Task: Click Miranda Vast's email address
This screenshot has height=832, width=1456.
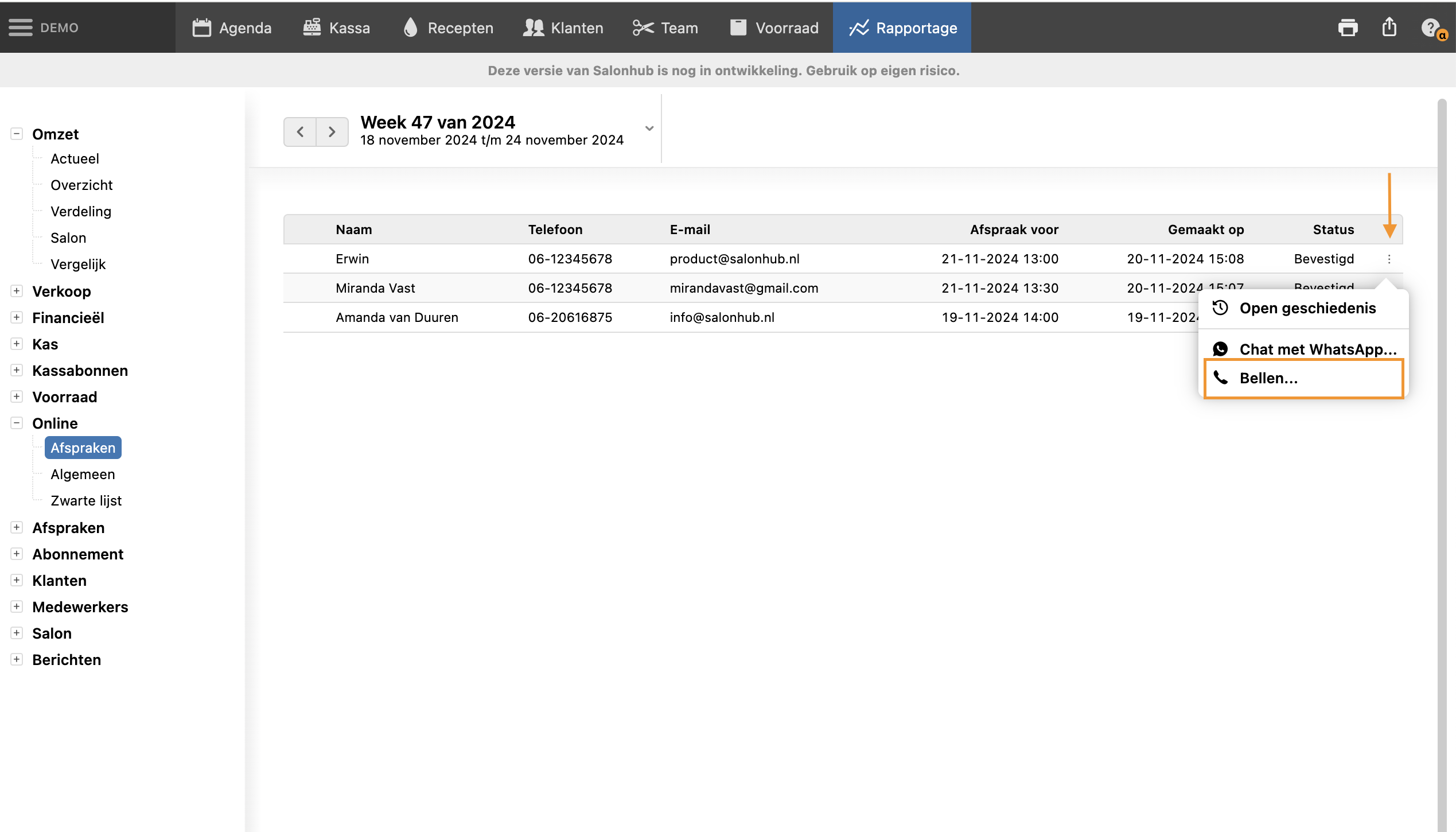Action: point(743,288)
